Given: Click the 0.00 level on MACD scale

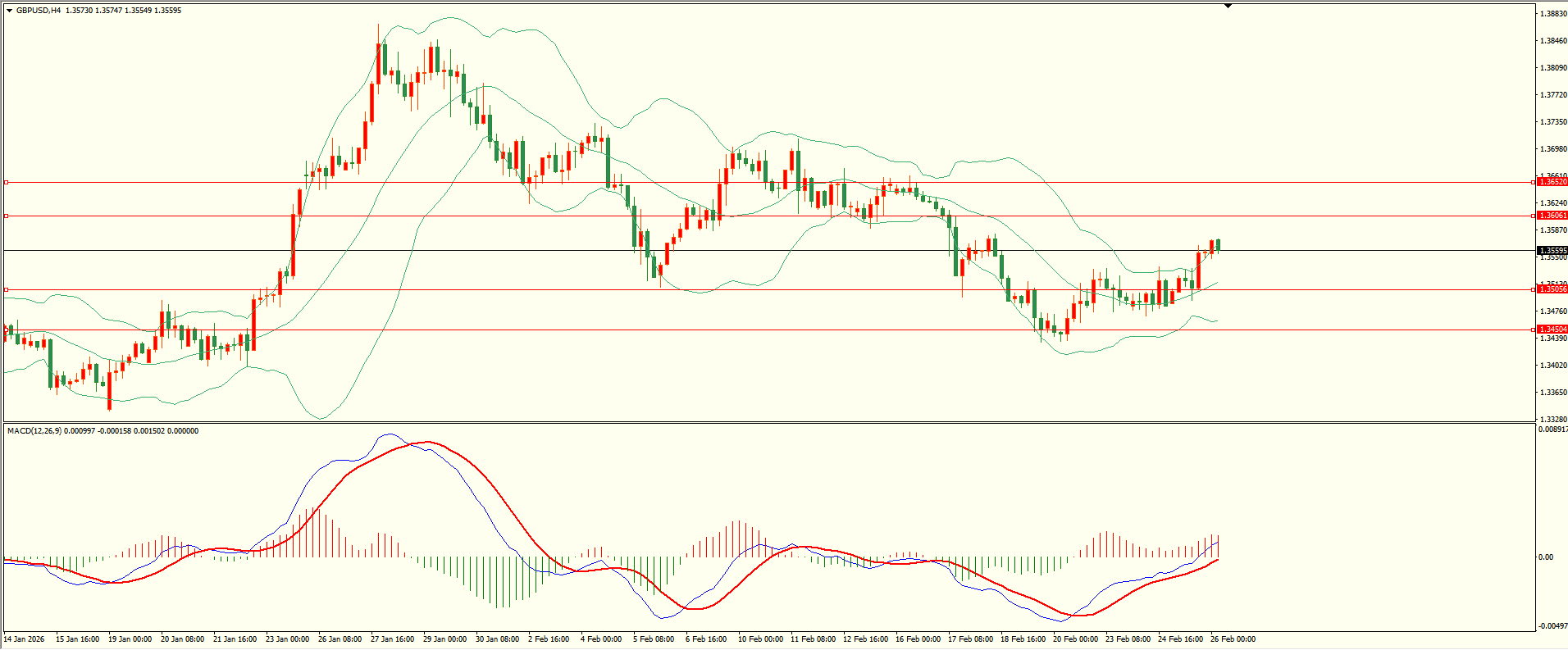Looking at the screenshot, I should (x=1546, y=557).
